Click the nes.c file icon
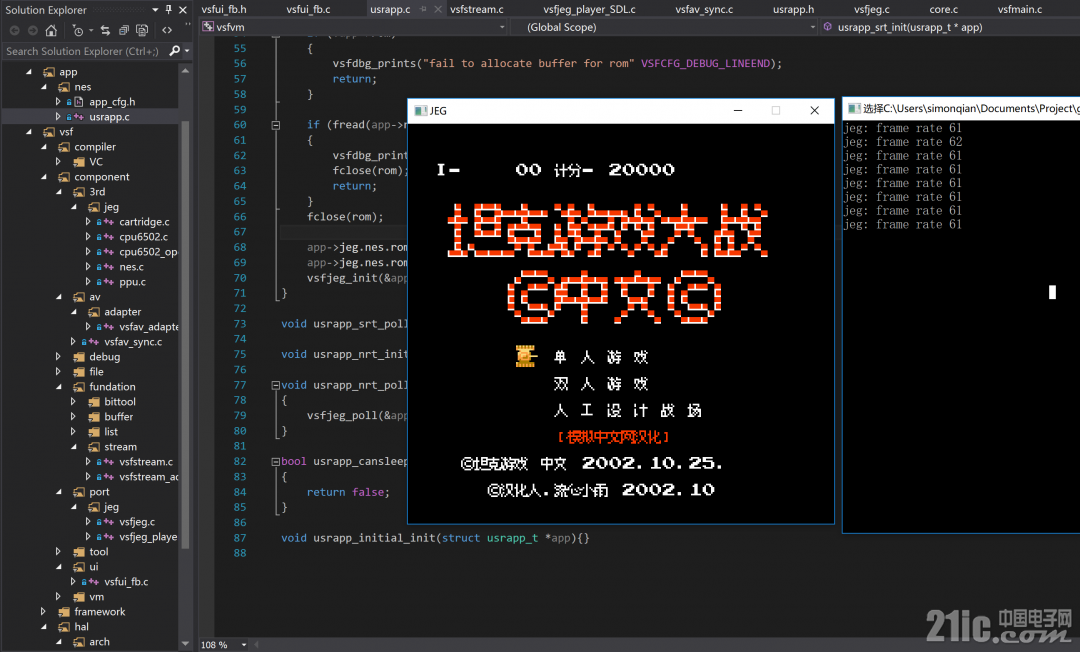Image resolution: width=1080 pixels, height=652 pixels. (x=108, y=267)
